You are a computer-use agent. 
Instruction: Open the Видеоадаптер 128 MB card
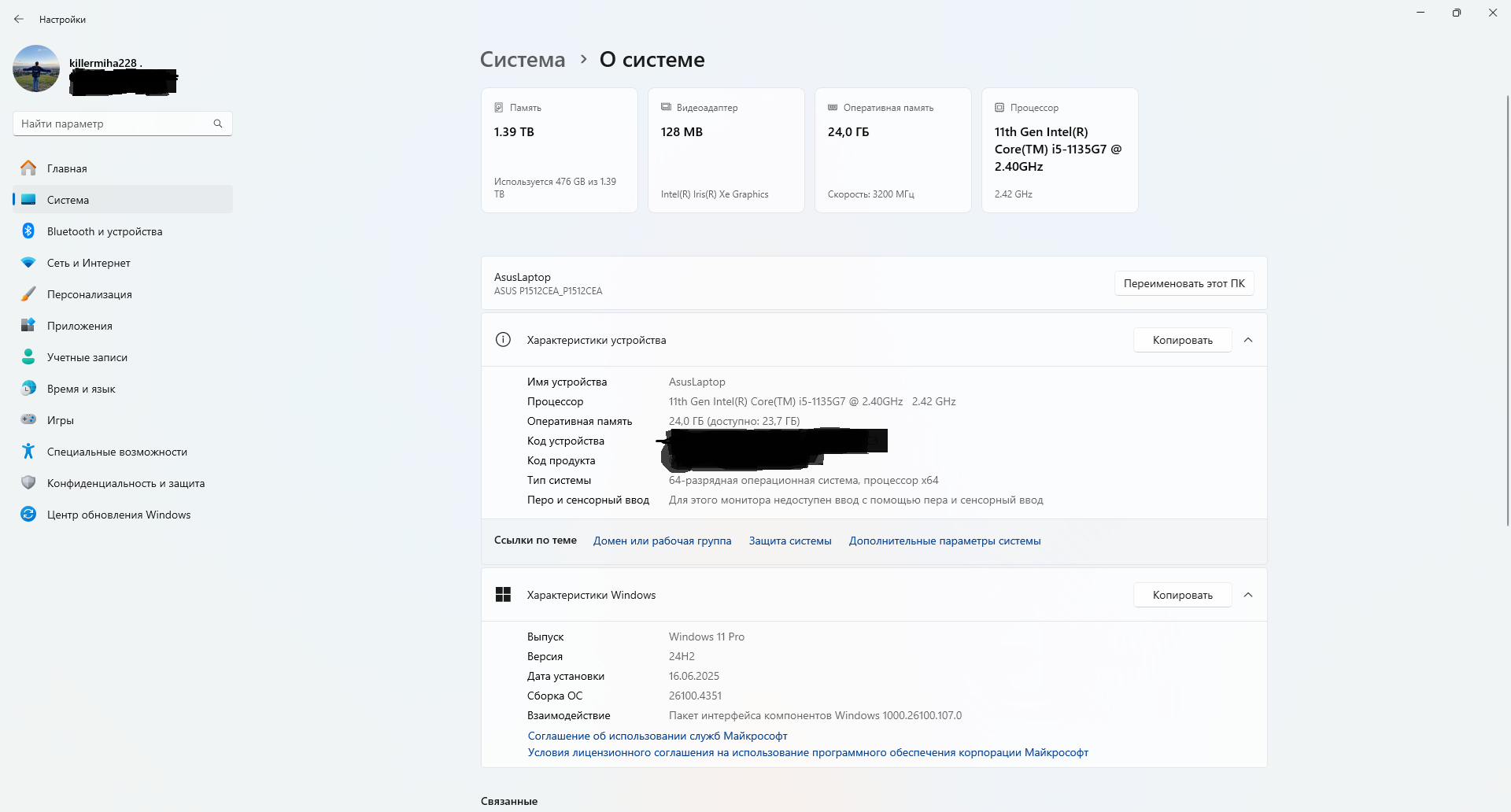[726, 150]
